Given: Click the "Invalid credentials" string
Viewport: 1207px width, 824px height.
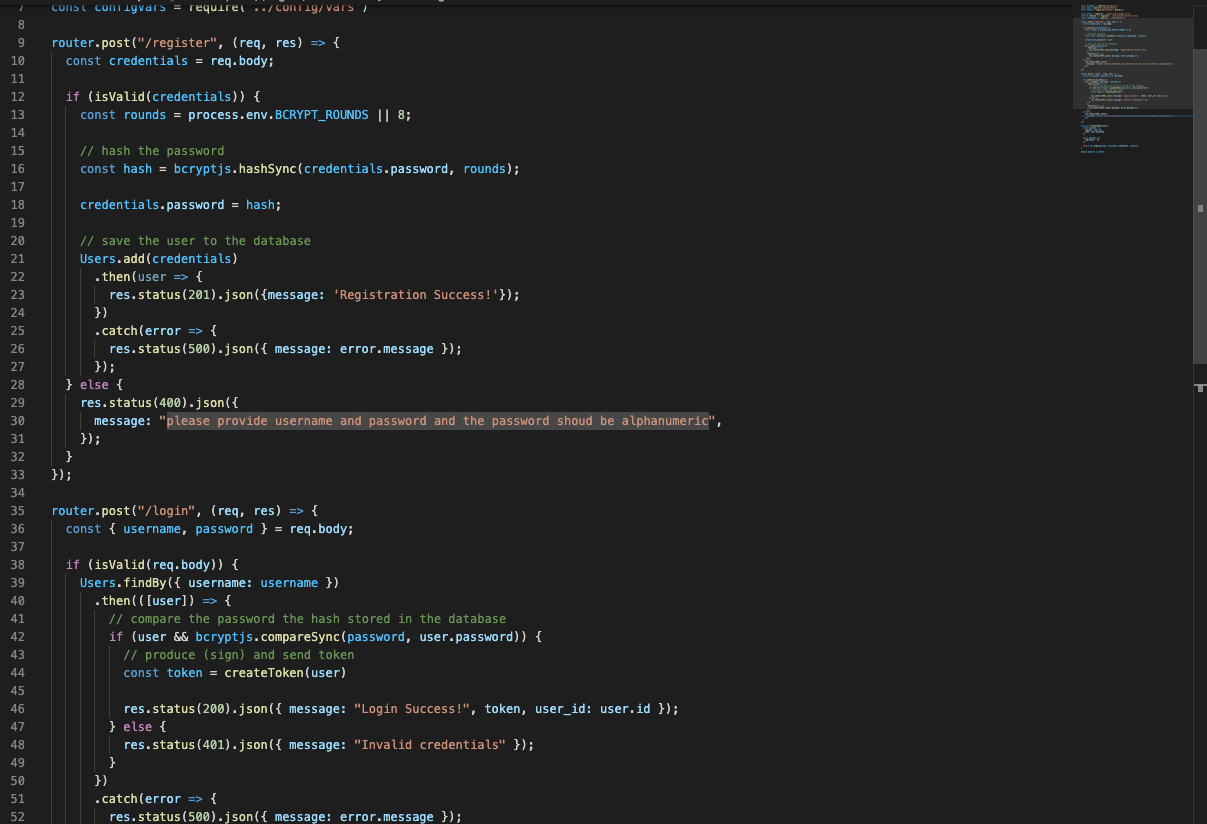Looking at the screenshot, I should pos(430,745).
